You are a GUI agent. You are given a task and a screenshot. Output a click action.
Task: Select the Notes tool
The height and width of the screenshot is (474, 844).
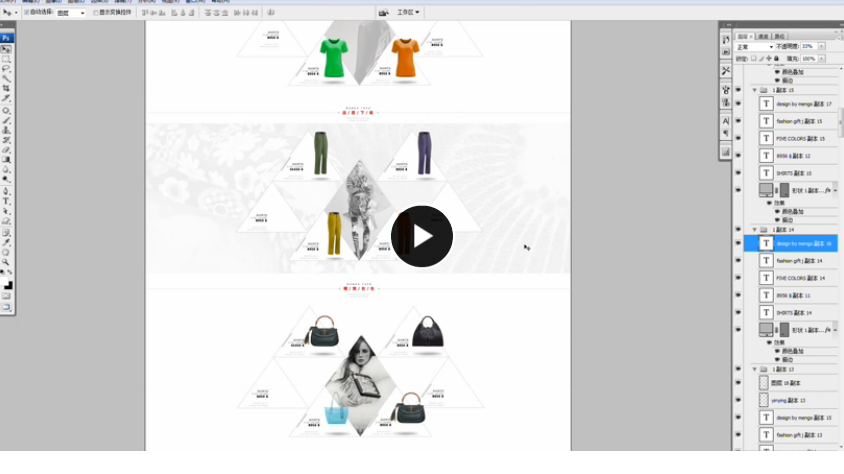click(x=6, y=233)
